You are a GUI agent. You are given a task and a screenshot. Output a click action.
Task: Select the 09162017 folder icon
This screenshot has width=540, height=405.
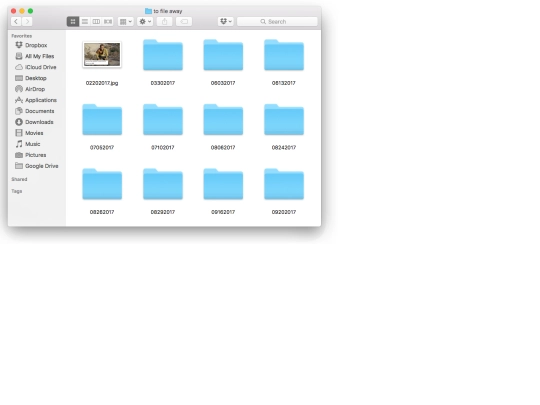[x=223, y=184]
